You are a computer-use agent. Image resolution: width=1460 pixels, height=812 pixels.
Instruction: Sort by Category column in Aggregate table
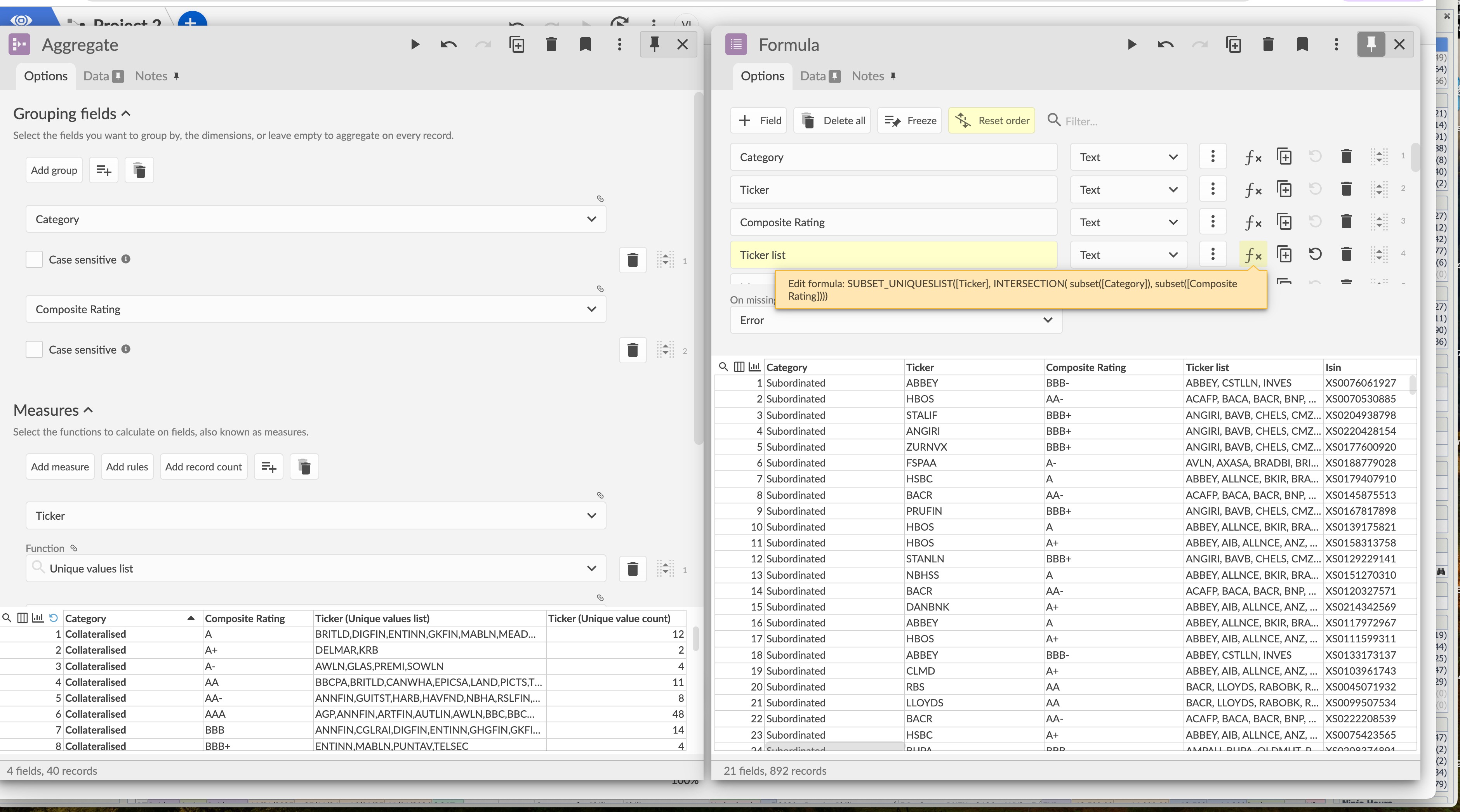(x=133, y=618)
